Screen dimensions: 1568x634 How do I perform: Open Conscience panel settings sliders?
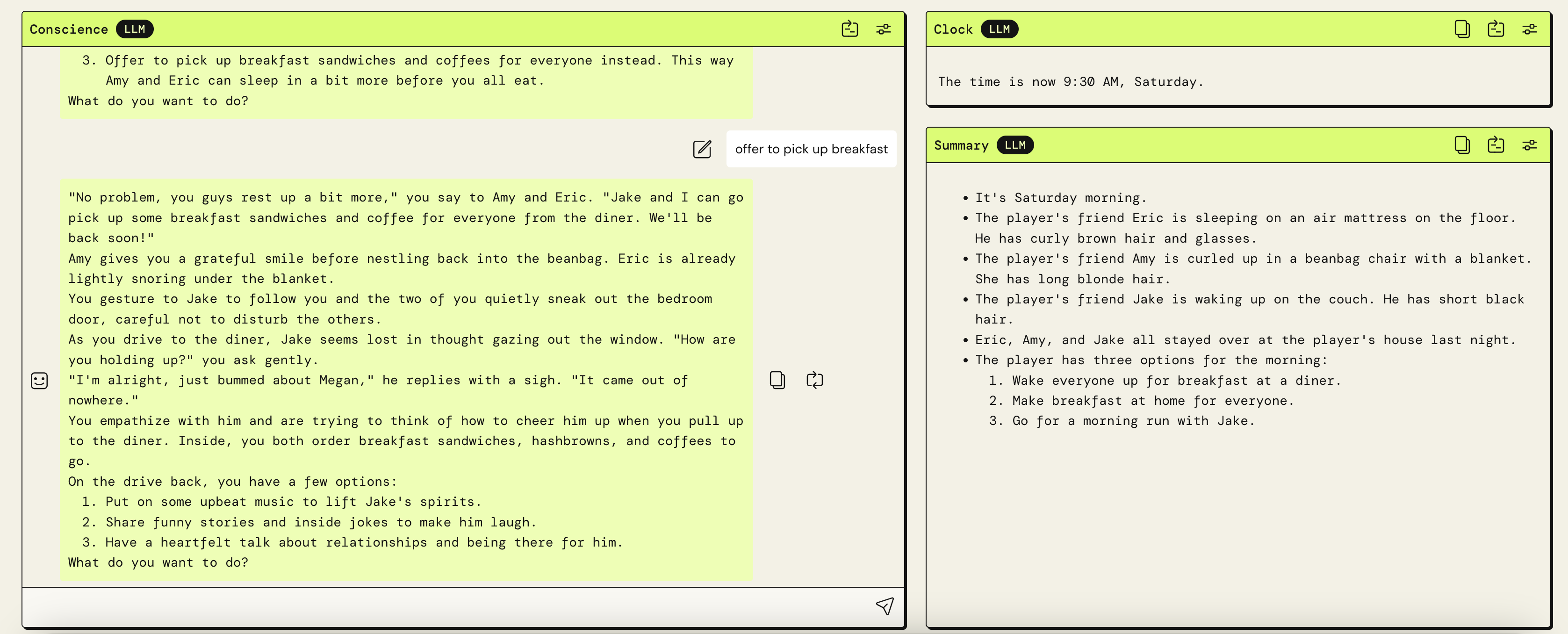[883, 29]
